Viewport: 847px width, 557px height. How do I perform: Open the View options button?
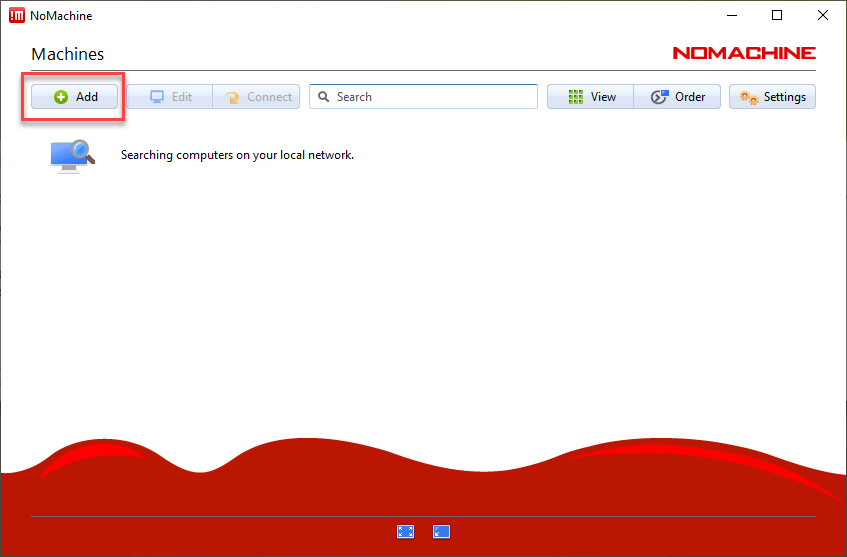point(590,97)
